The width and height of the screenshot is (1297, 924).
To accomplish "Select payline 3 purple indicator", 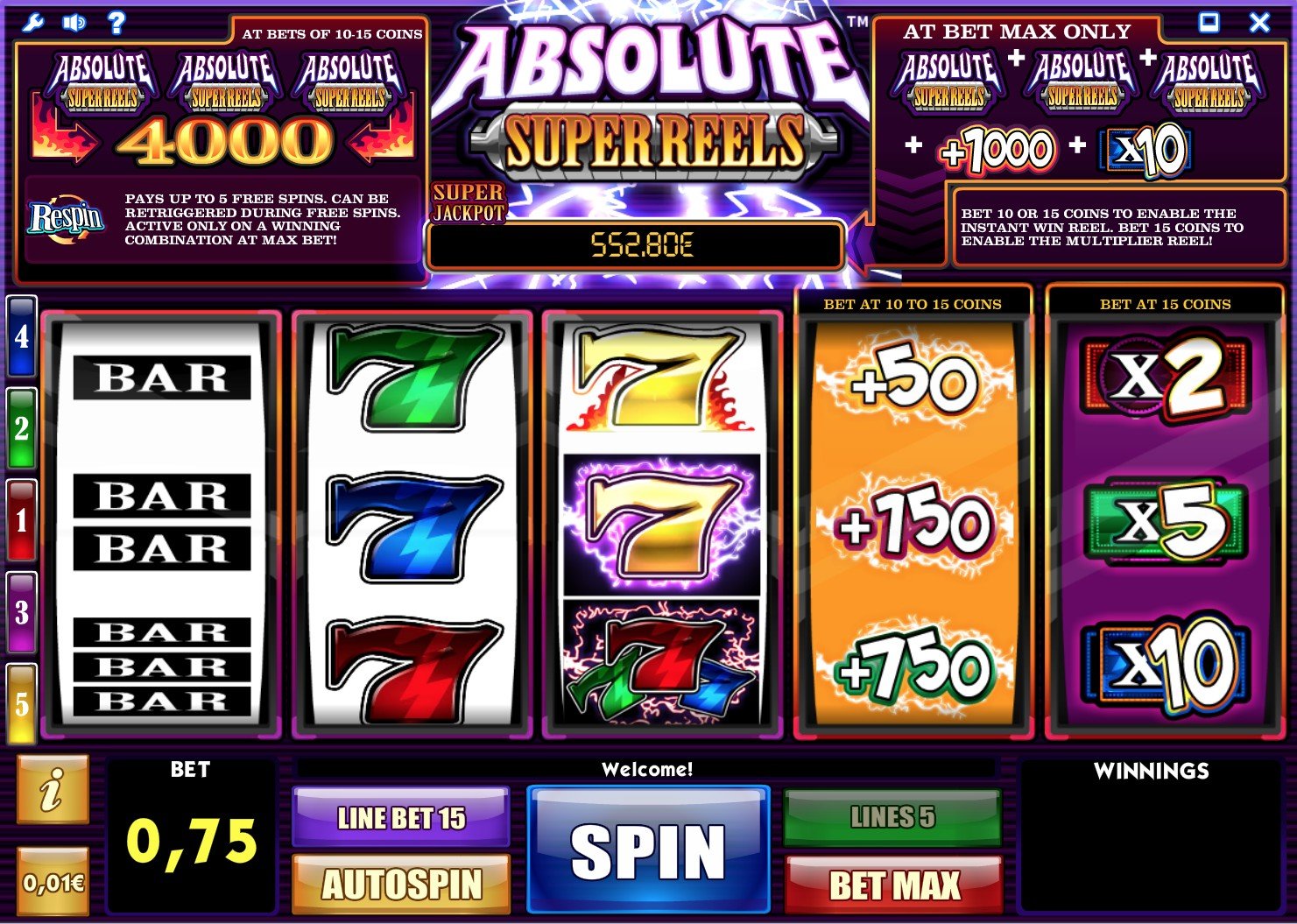I will [x=21, y=612].
